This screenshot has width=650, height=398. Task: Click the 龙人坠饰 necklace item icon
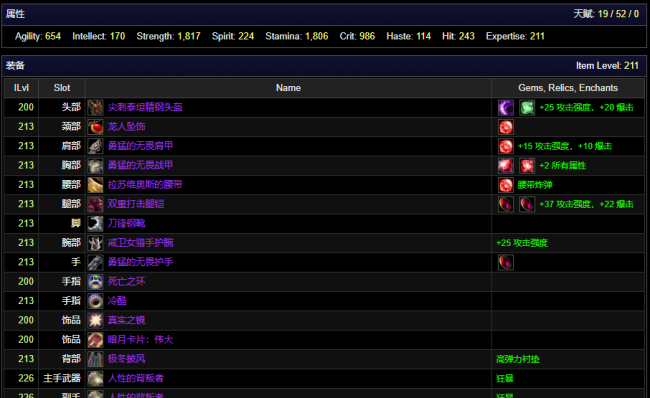pos(95,127)
